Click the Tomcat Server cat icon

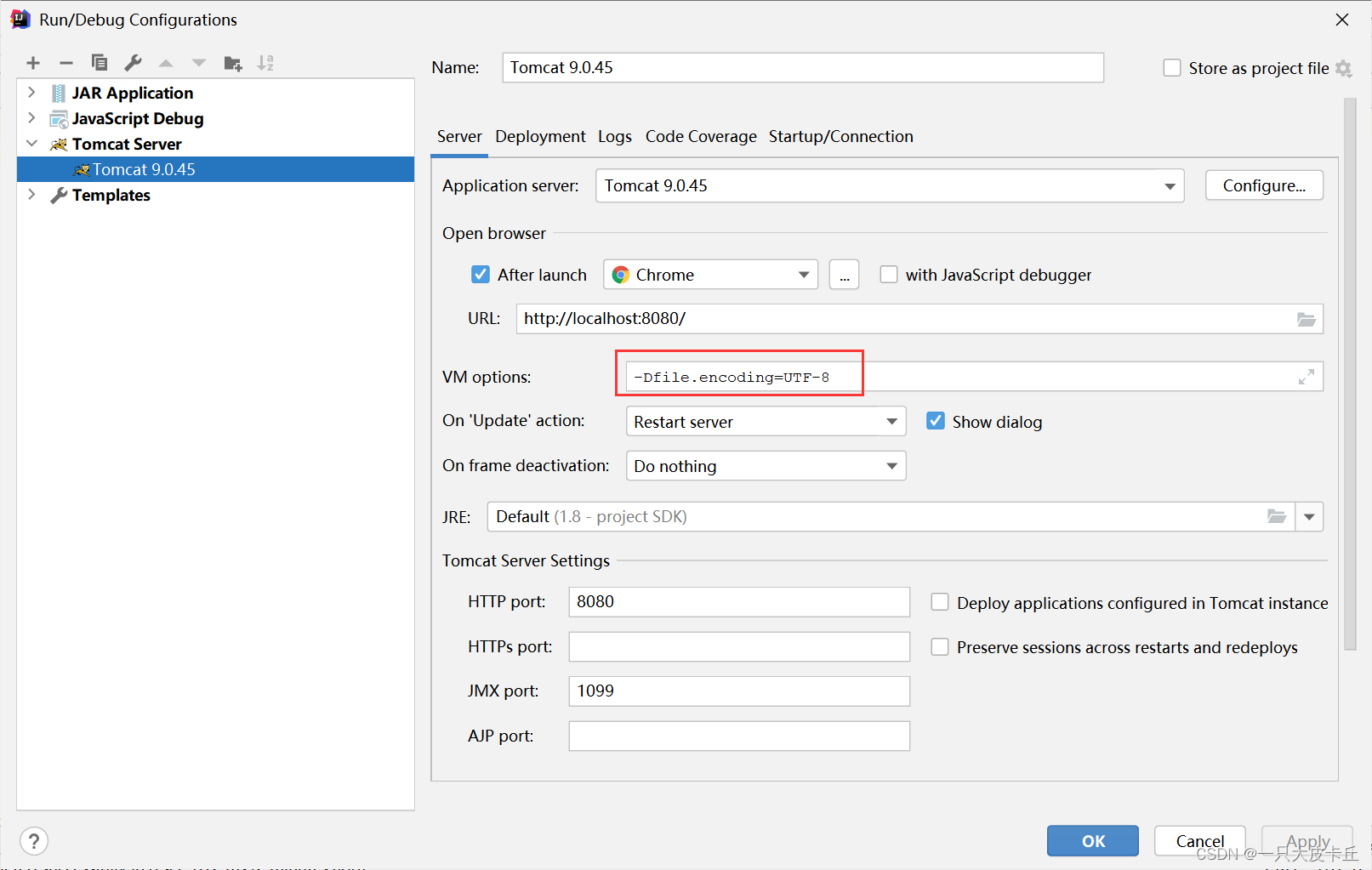pyautogui.click(x=59, y=145)
